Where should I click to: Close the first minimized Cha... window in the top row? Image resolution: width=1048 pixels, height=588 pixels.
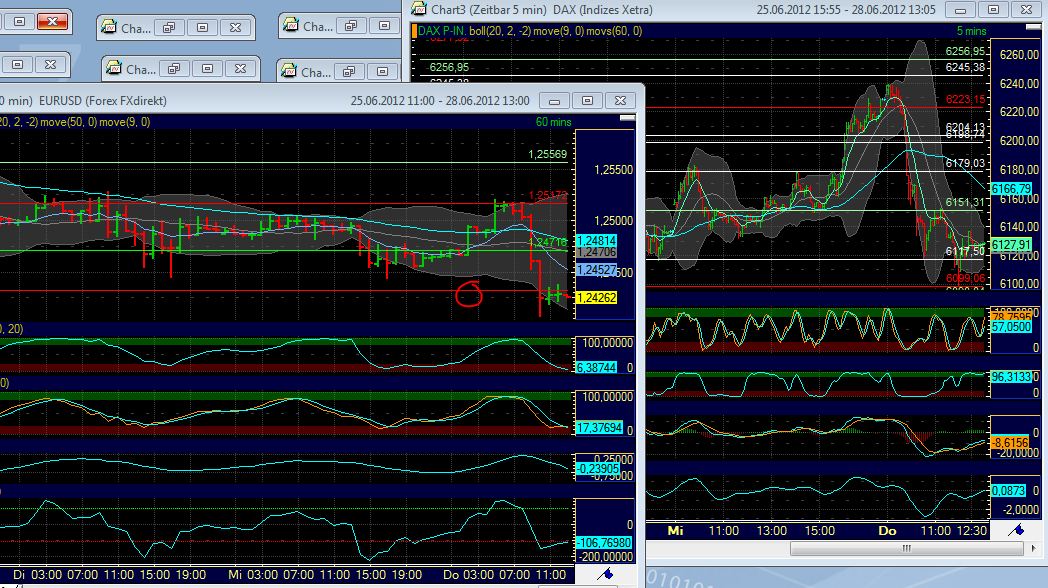[235, 27]
